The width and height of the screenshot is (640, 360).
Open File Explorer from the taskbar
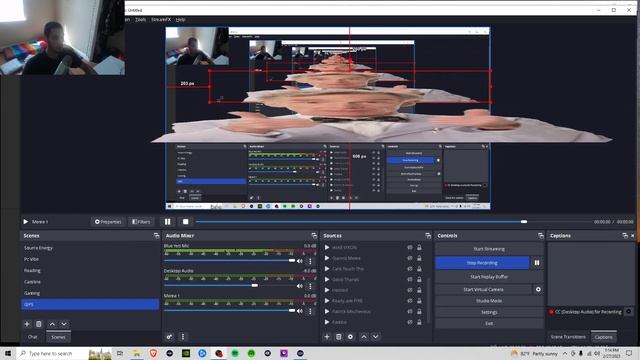click(137, 353)
